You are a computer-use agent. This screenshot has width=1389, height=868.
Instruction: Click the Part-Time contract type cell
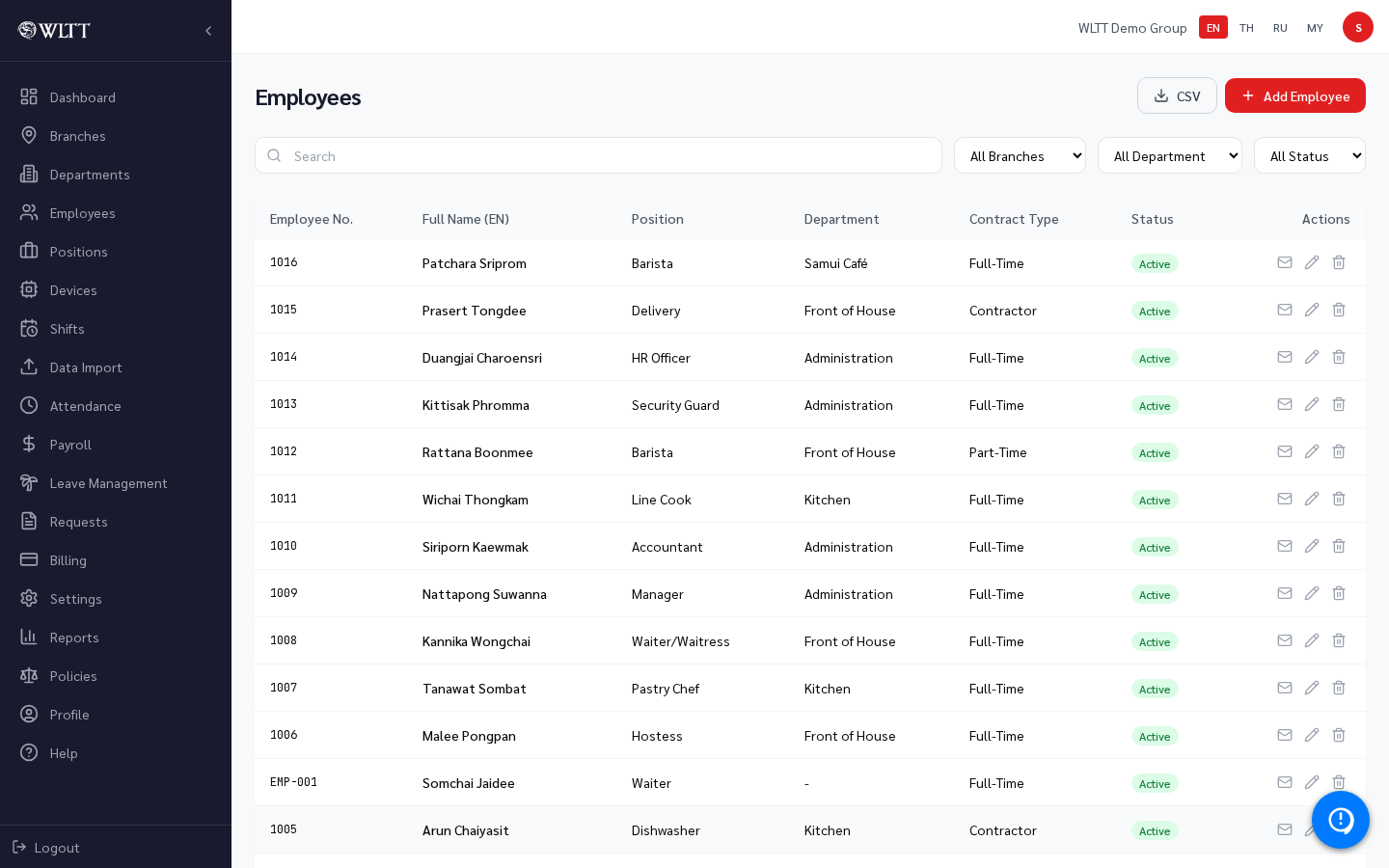point(998,452)
